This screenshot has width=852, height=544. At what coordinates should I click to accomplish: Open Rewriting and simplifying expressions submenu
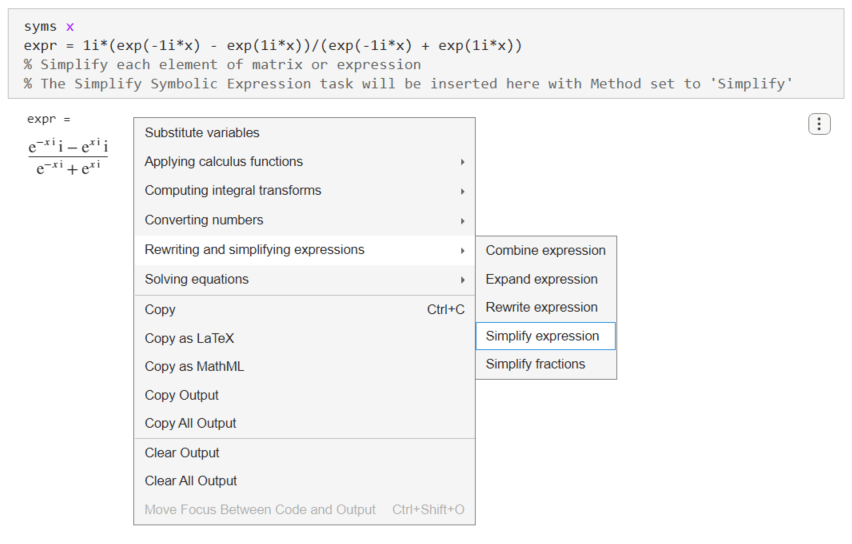point(254,250)
